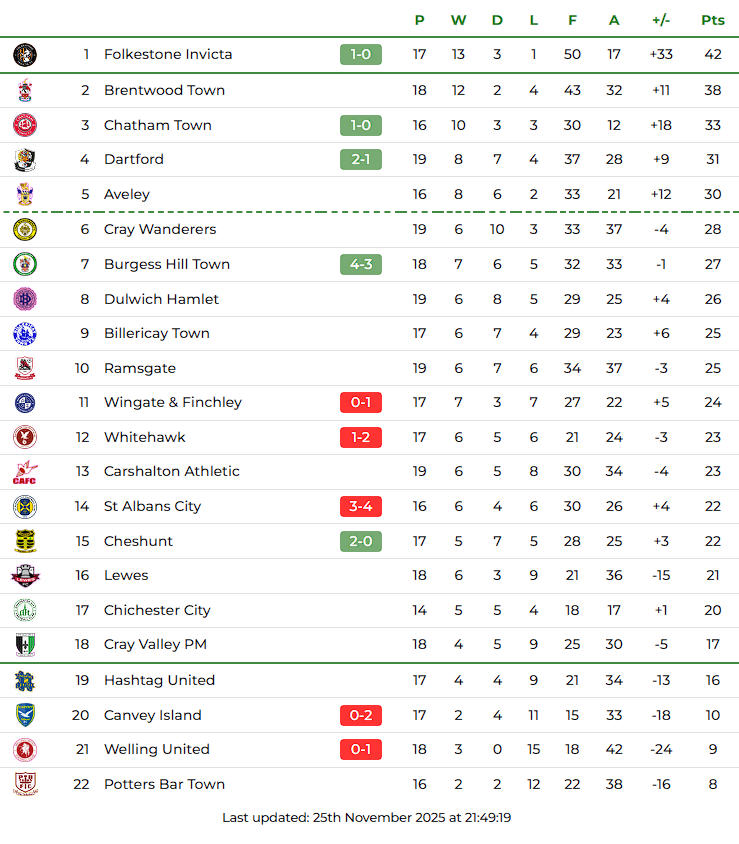
Task: Open the Cray Wanderers team link
Action: (x=160, y=229)
